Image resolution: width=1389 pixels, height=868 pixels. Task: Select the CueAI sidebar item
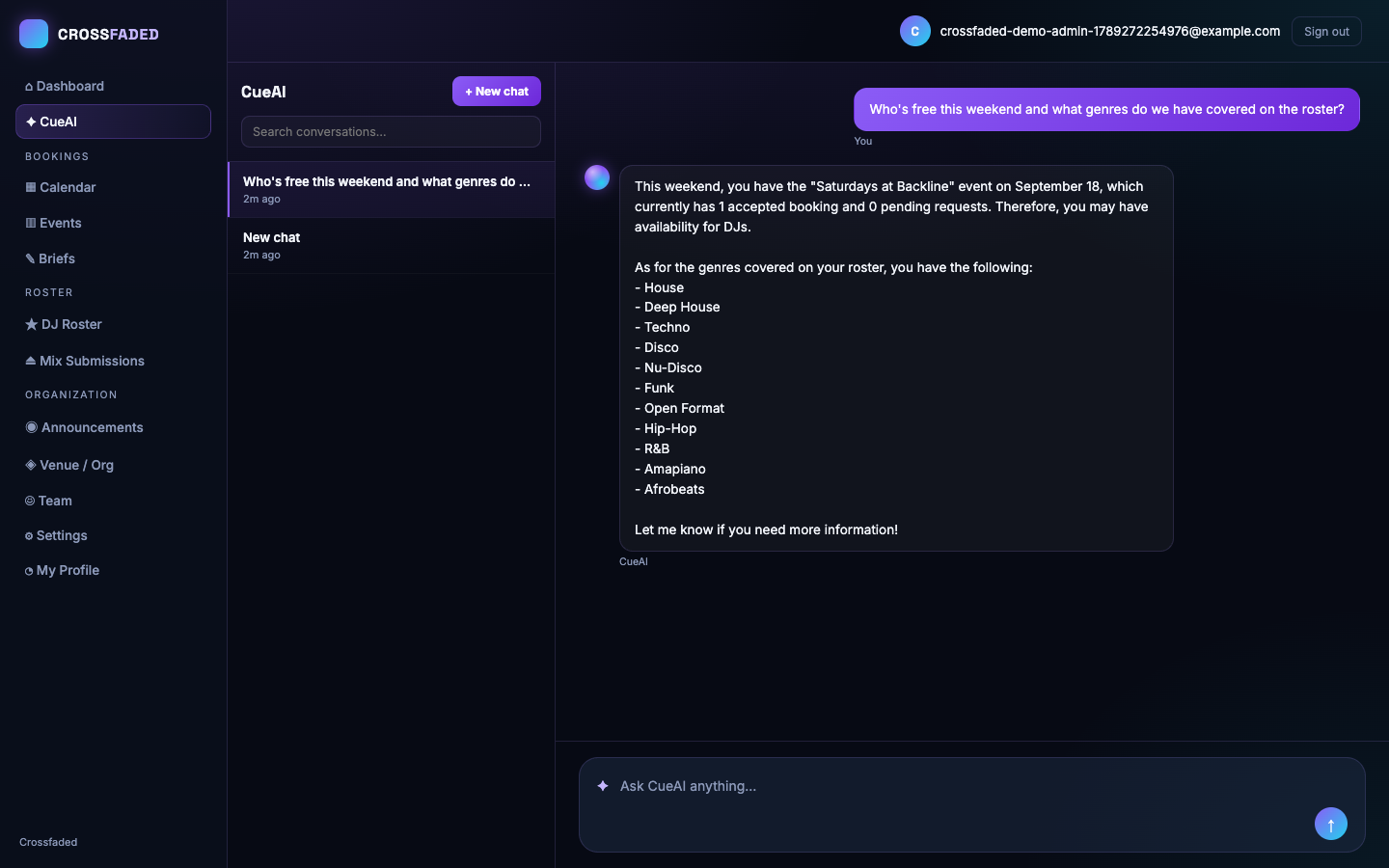click(x=113, y=122)
